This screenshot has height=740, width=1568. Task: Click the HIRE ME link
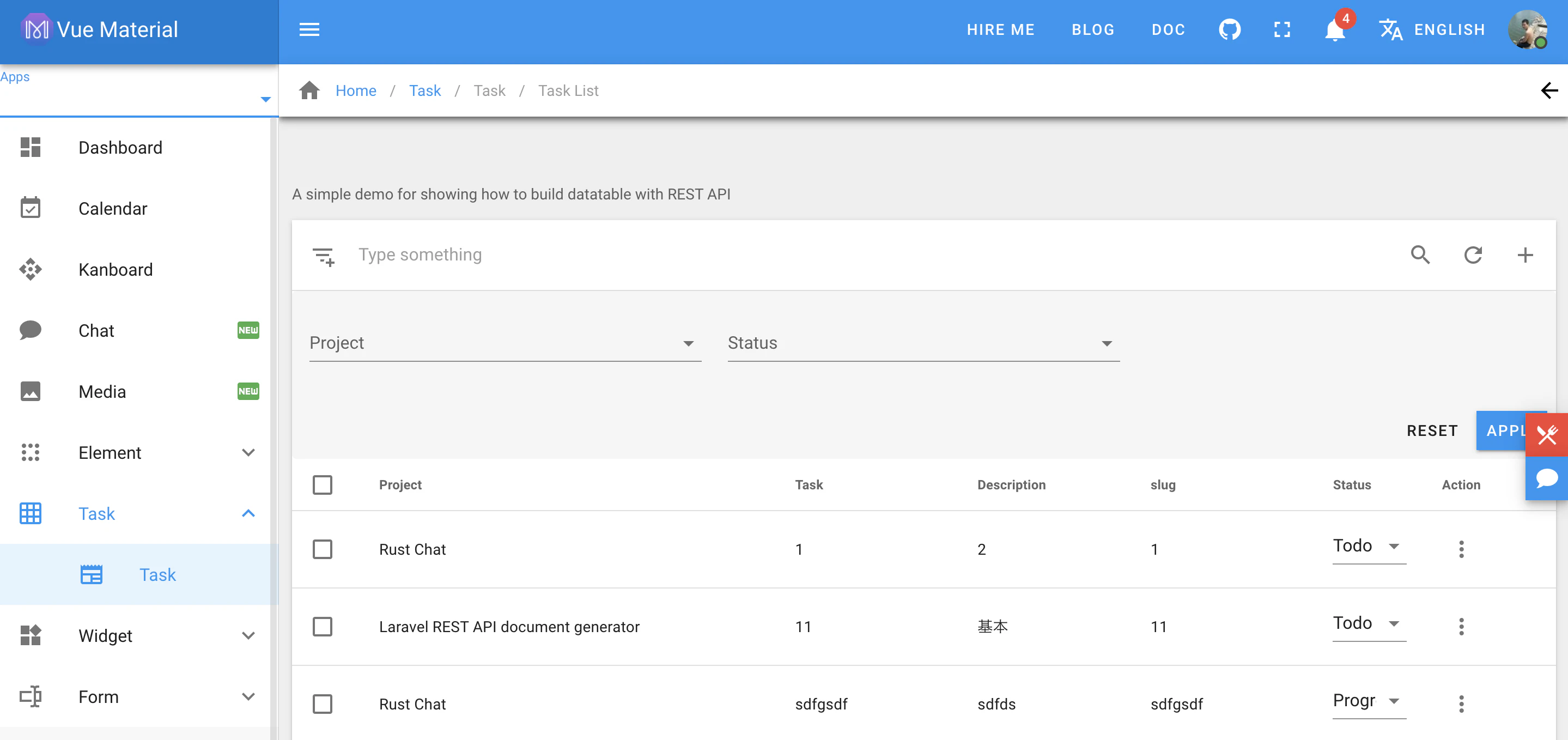point(1001,29)
